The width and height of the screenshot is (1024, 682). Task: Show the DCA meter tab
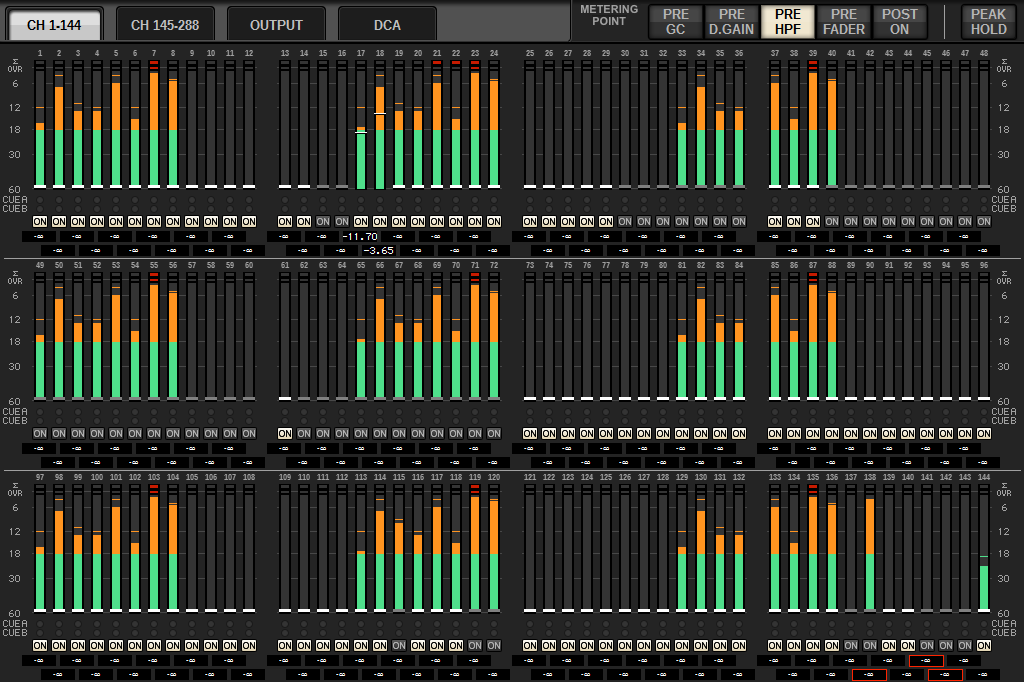click(387, 25)
